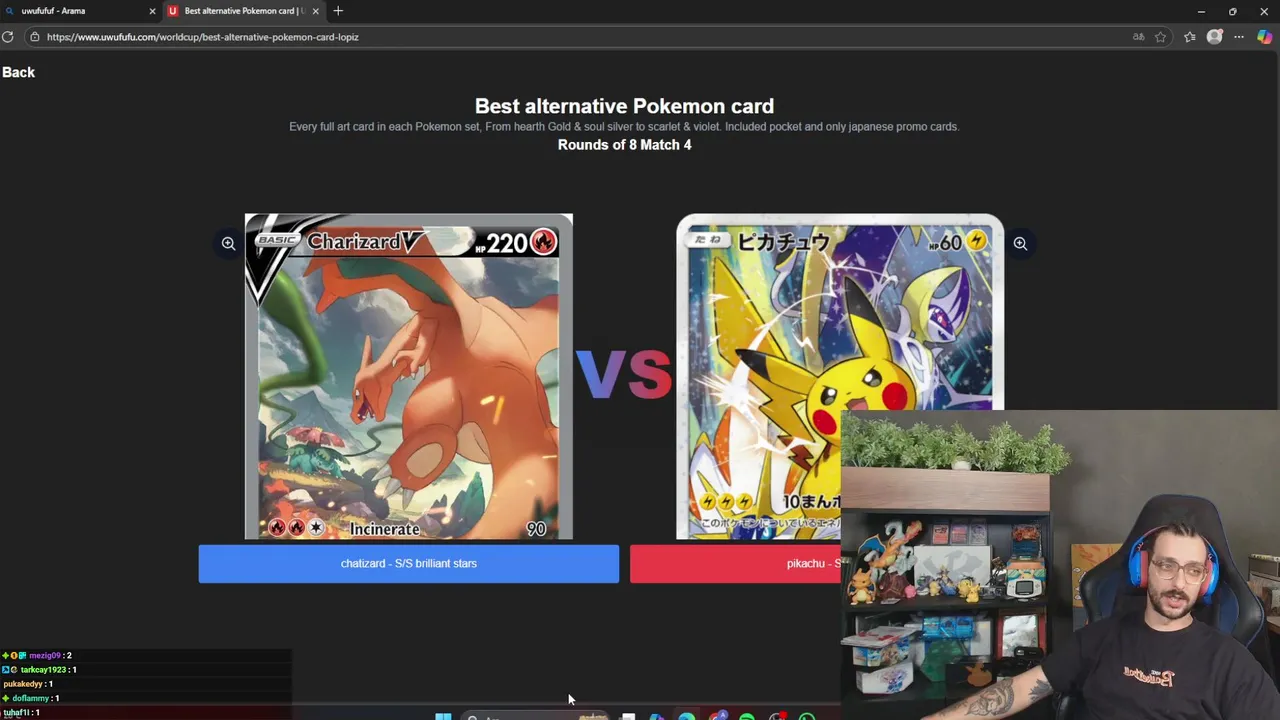Click chat entry 'mezig09 : 2'
The height and width of the screenshot is (720, 1280).
point(38,655)
